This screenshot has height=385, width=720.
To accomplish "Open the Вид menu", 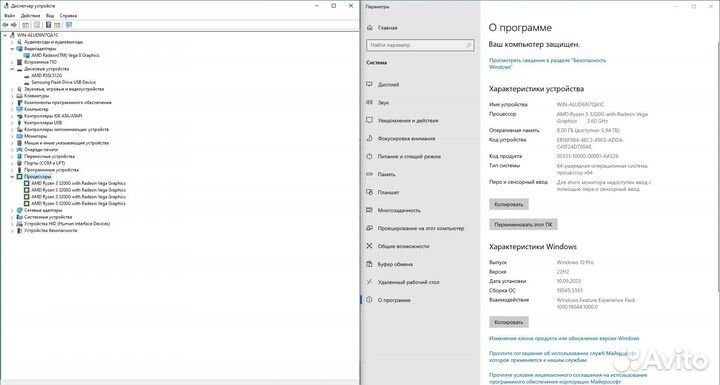I will (x=50, y=16).
